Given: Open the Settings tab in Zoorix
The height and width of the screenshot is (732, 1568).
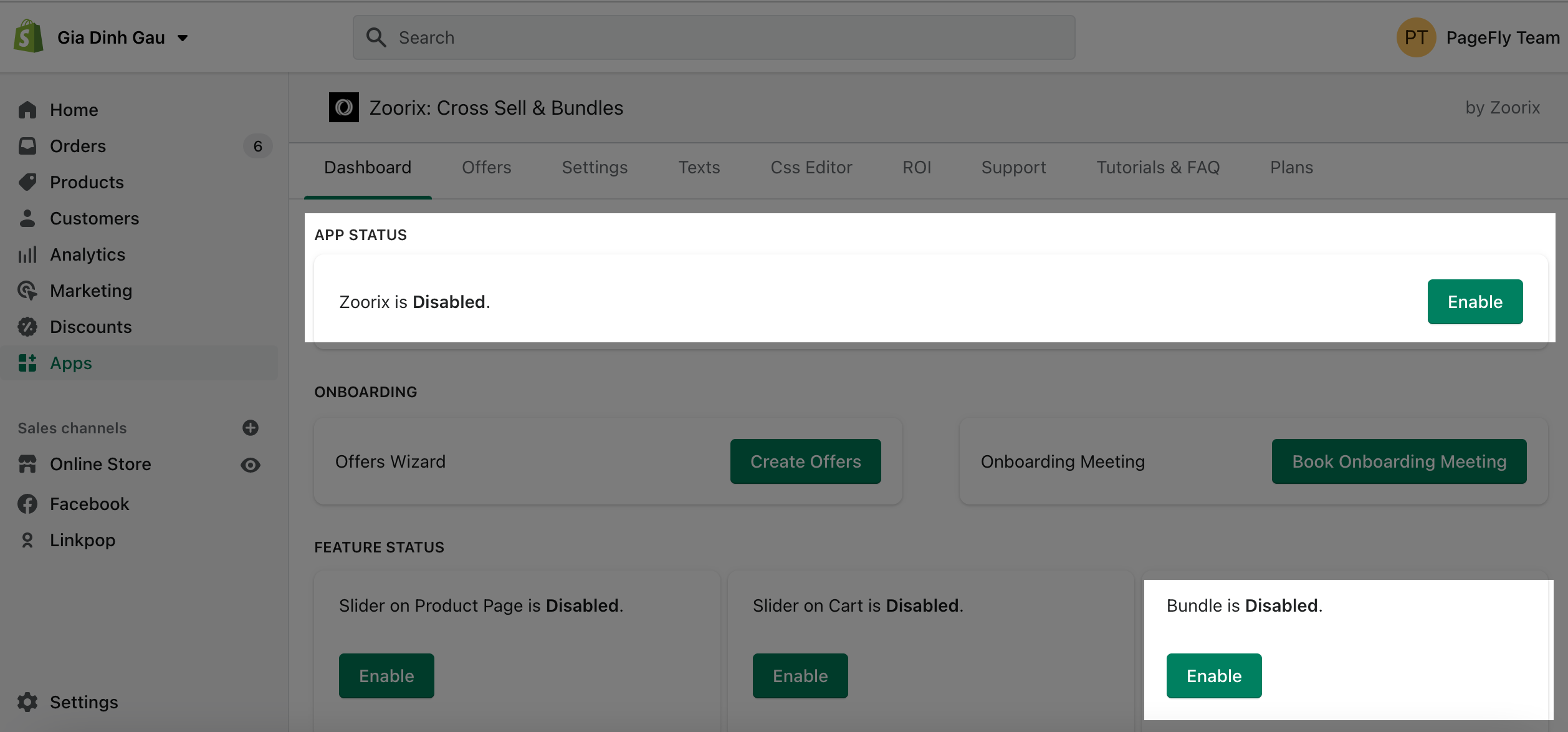Looking at the screenshot, I should click(595, 167).
